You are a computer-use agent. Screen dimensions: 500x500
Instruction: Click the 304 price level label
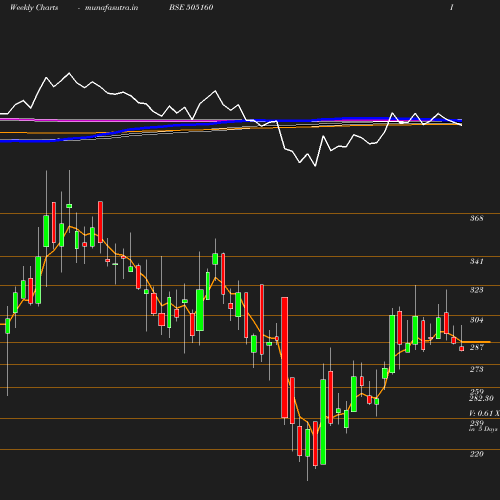pyautogui.click(x=476, y=320)
